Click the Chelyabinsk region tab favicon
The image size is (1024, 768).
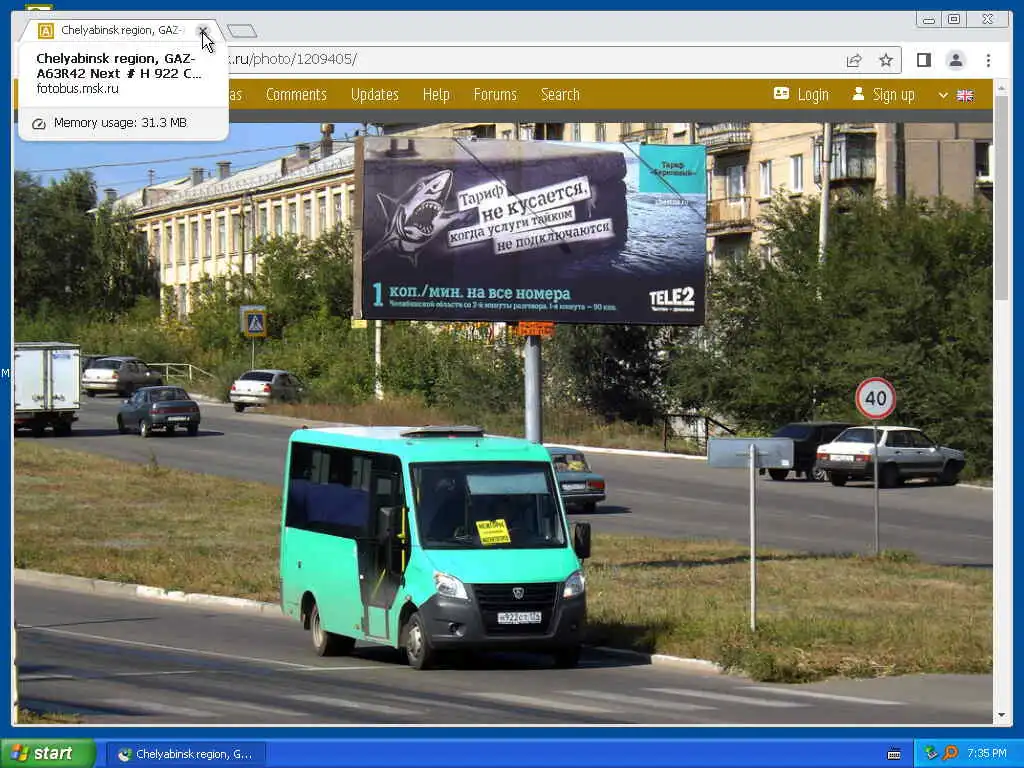pyautogui.click(x=46, y=31)
